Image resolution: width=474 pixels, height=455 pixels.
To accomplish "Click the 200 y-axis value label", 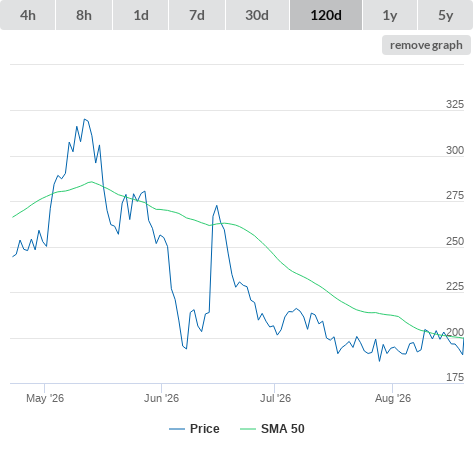I will (455, 332).
